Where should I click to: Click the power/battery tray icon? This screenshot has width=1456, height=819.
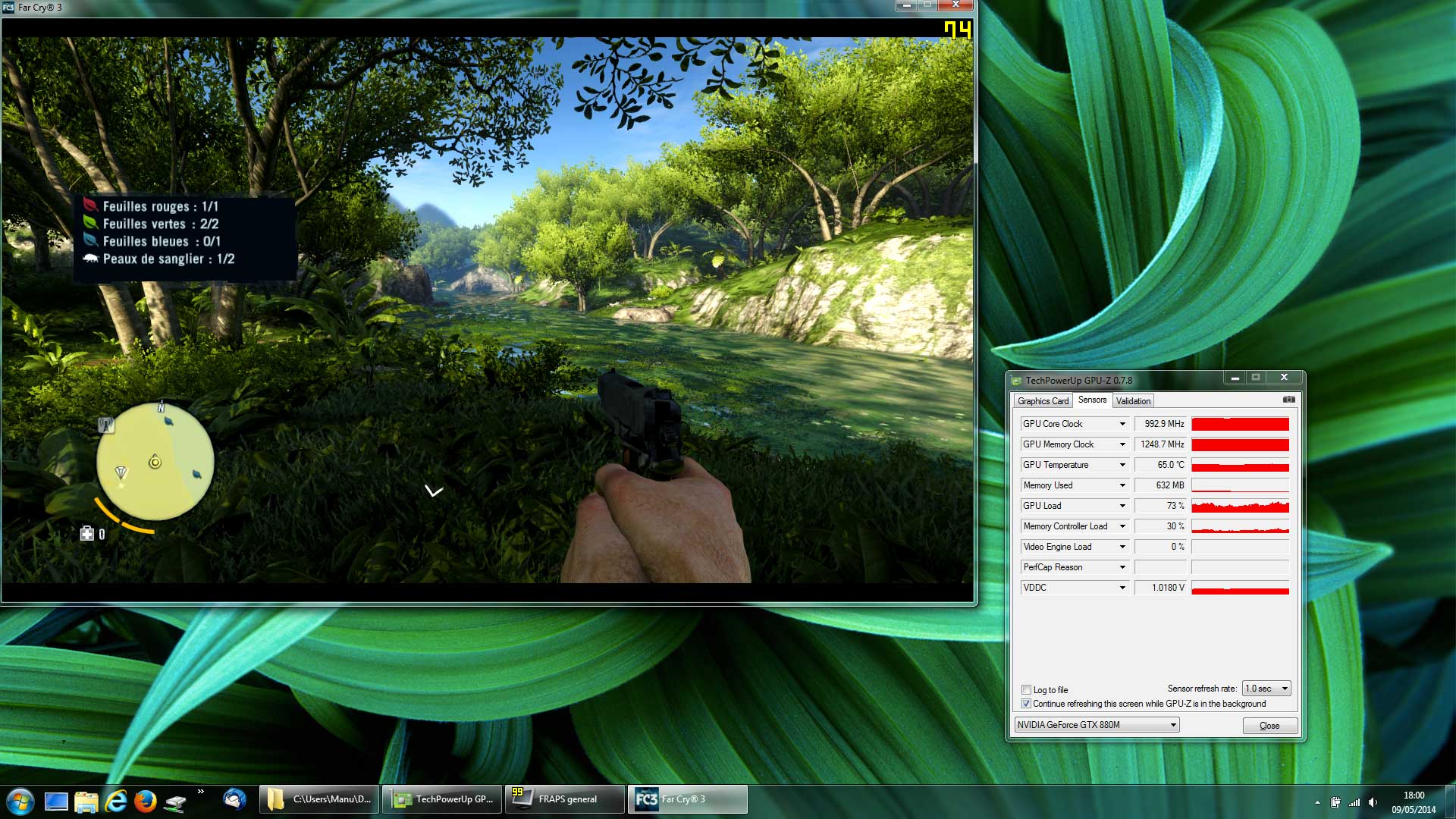1335,802
